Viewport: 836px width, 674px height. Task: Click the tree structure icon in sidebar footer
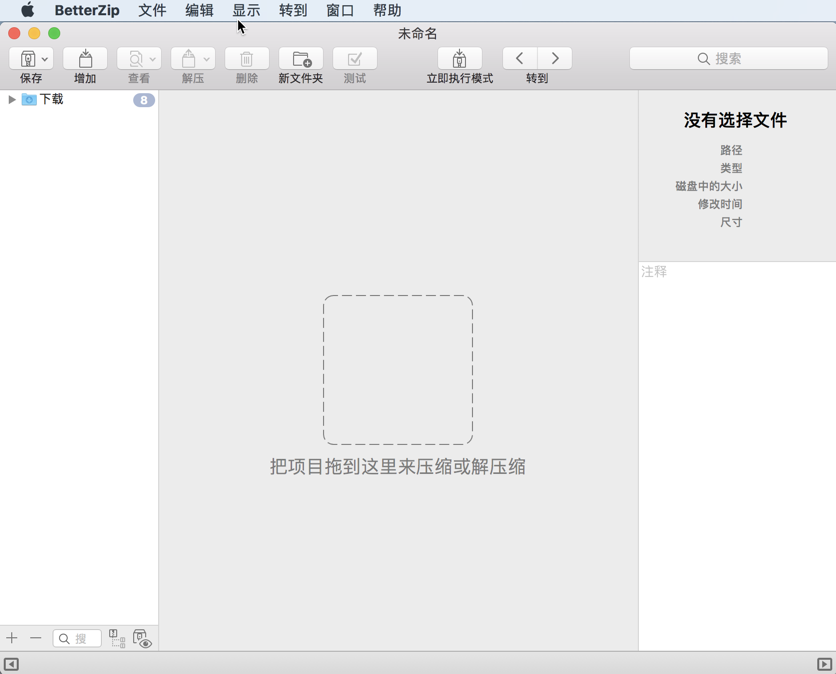[117, 638]
